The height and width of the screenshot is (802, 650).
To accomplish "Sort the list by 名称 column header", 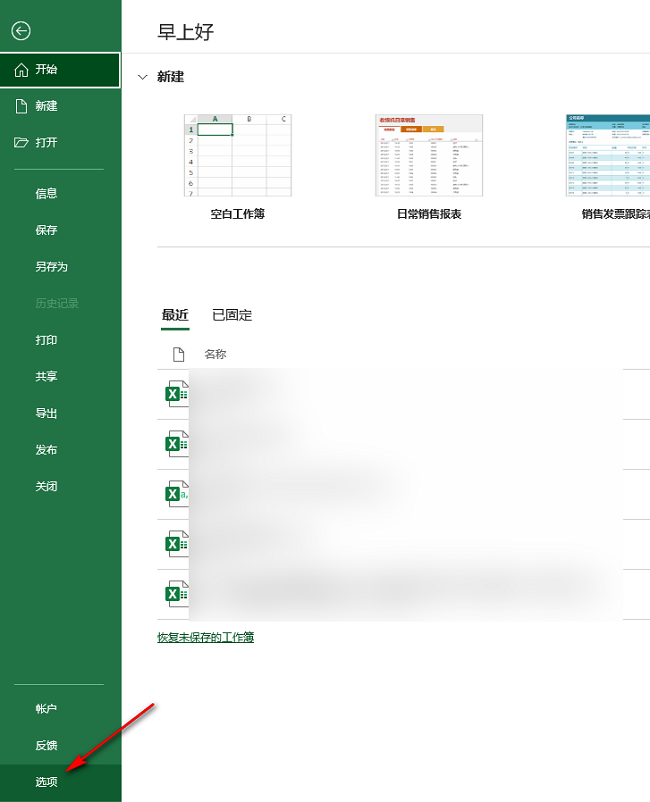I will tap(215, 354).
